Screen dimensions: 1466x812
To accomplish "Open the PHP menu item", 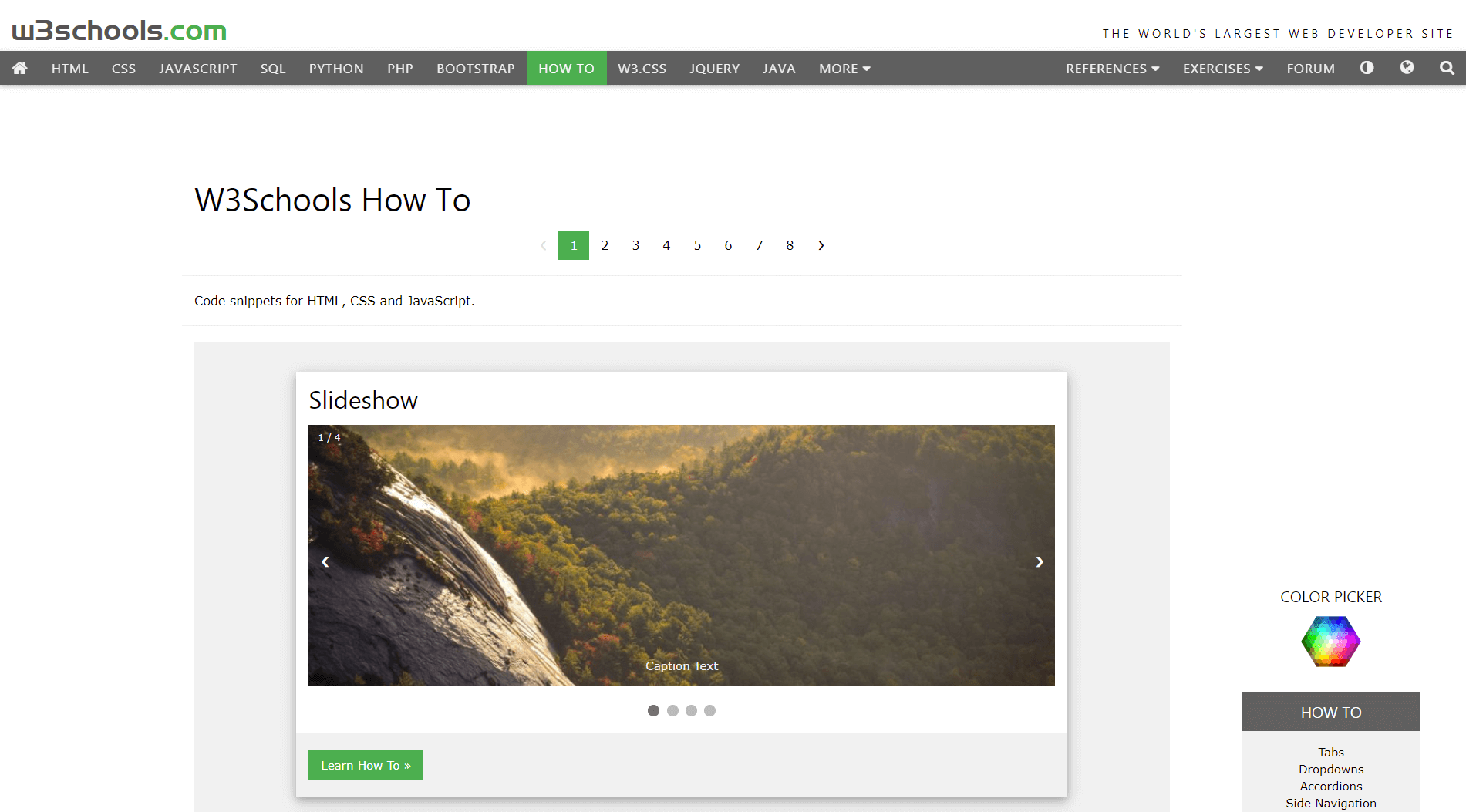I will (x=400, y=68).
